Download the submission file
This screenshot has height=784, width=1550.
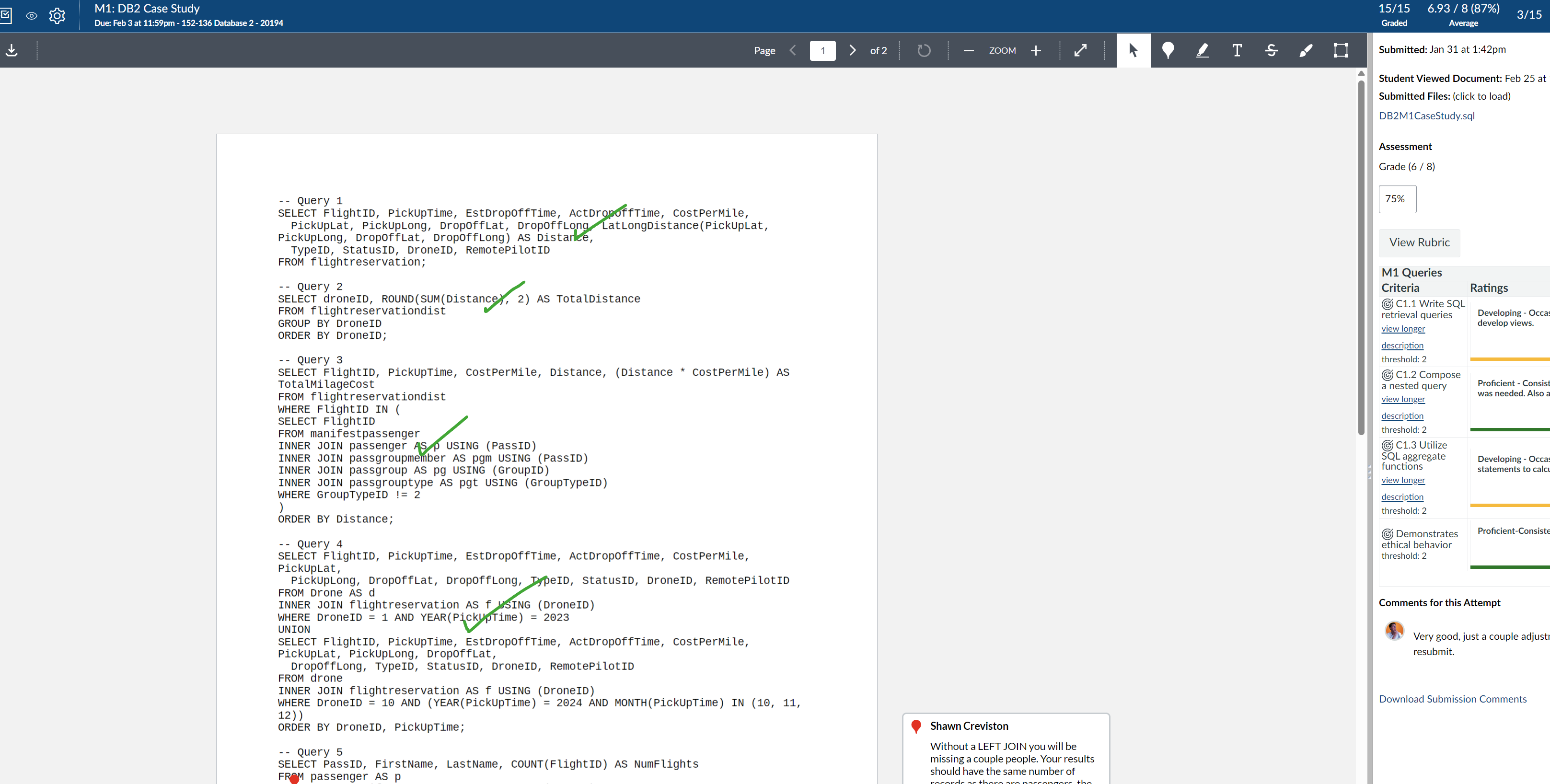tap(12, 50)
